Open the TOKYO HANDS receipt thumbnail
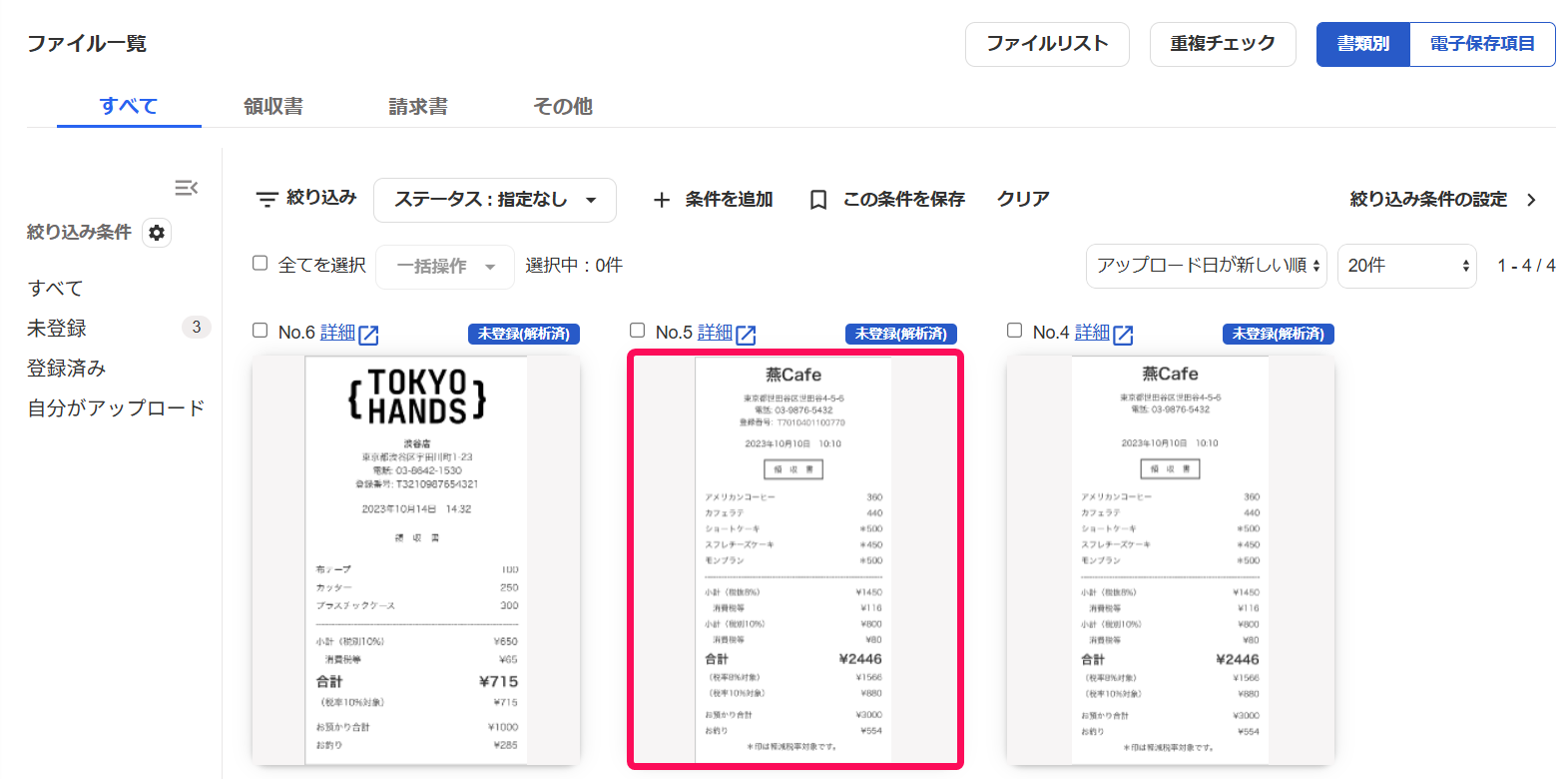 [x=416, y=561]
